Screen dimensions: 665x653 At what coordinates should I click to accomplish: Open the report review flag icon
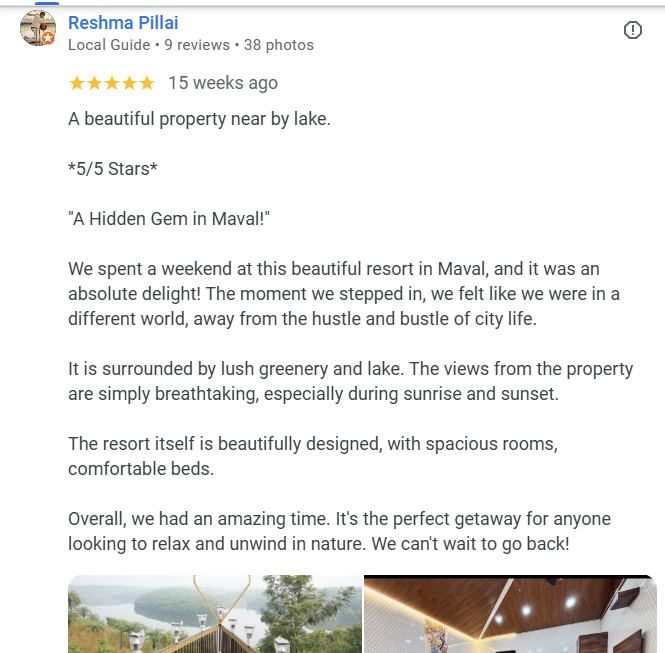(633, 30)
